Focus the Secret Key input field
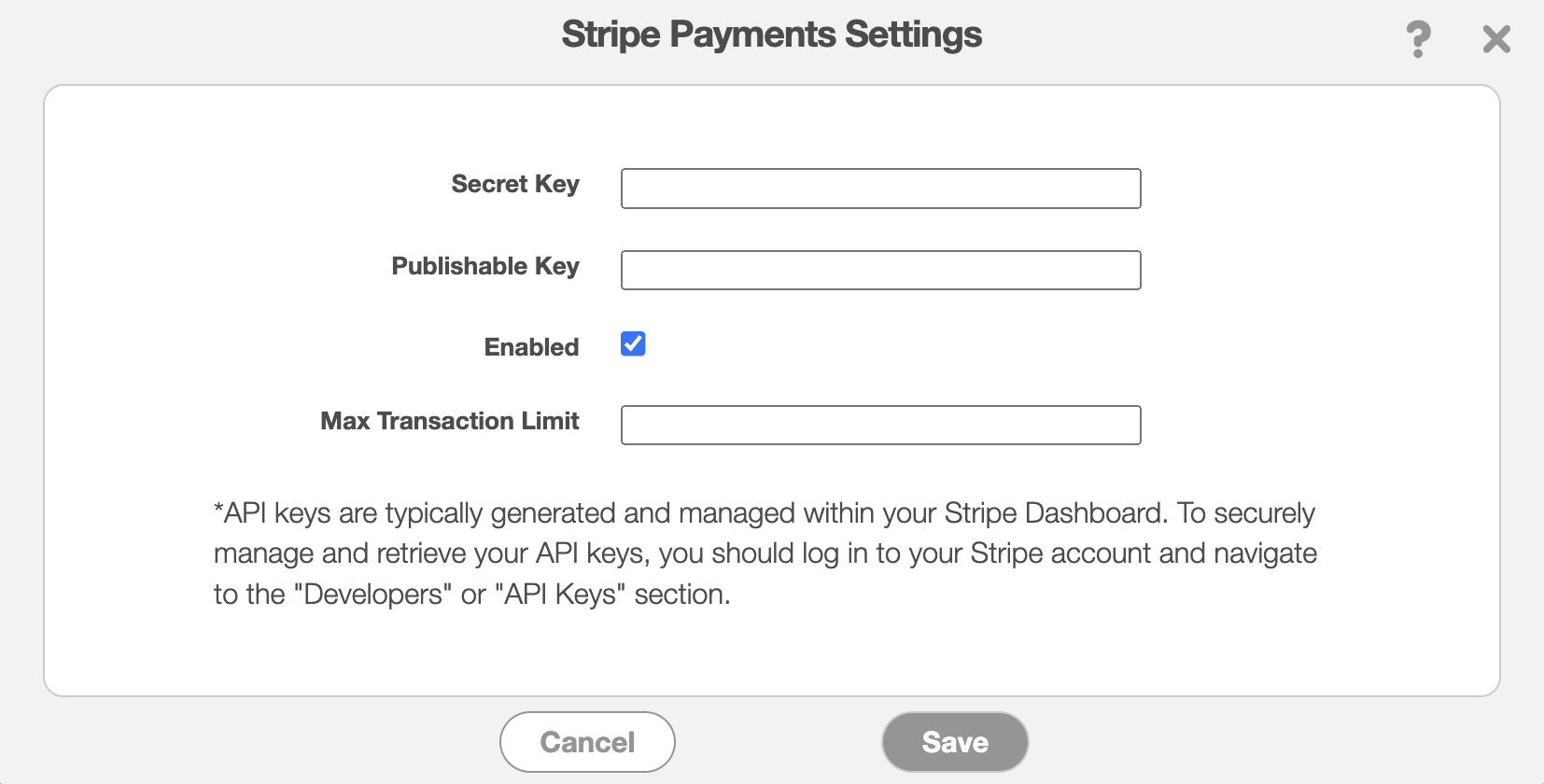The width and height of the screenshot is (1544, 784). [880, 189]
